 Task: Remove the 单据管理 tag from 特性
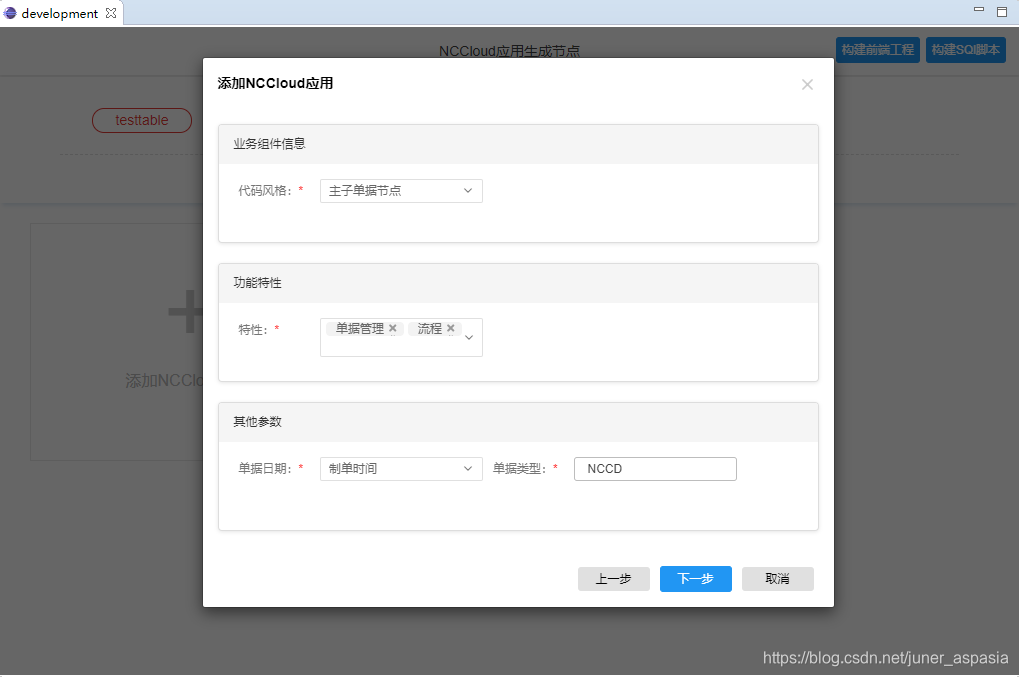393,328
